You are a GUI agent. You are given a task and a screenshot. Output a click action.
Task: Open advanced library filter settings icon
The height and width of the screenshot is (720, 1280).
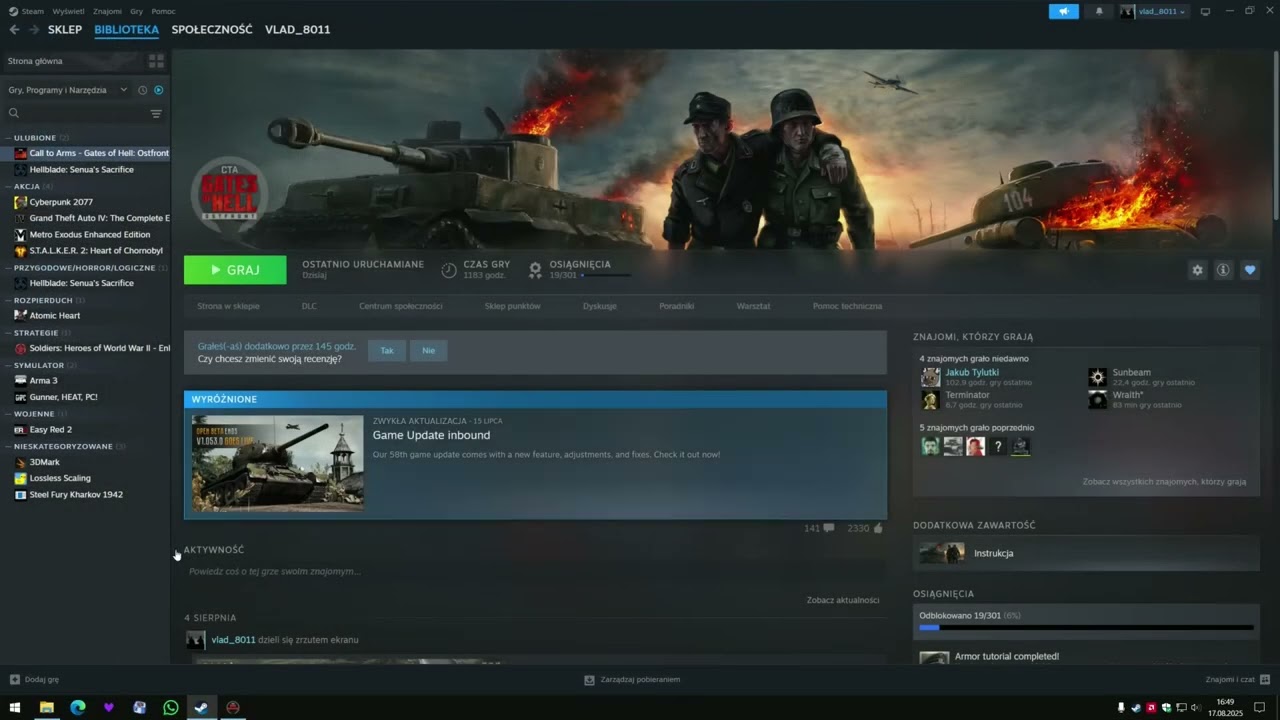click(x=156, y=114)
